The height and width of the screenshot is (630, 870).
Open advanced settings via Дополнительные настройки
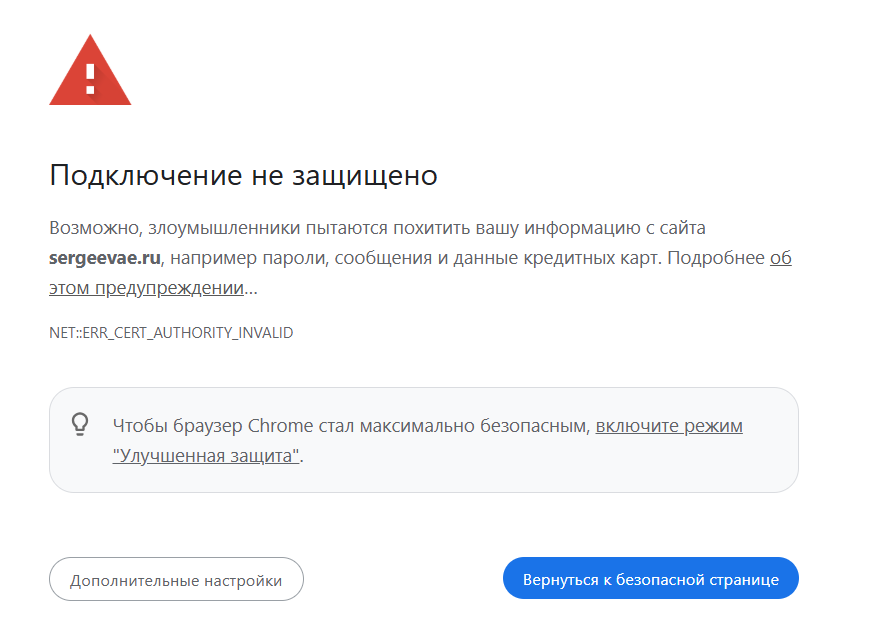176,579
